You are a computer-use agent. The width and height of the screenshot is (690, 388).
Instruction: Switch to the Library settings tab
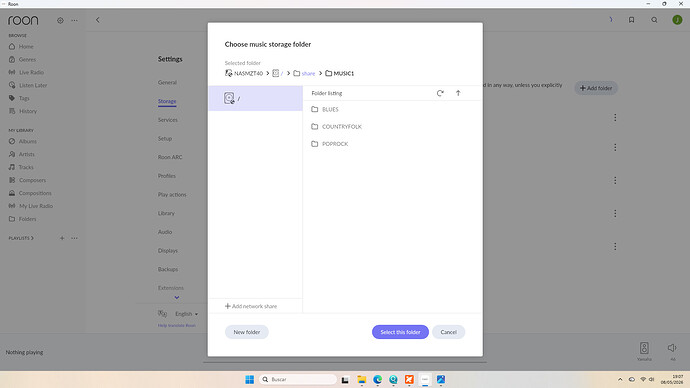click(x=166, y=213)
